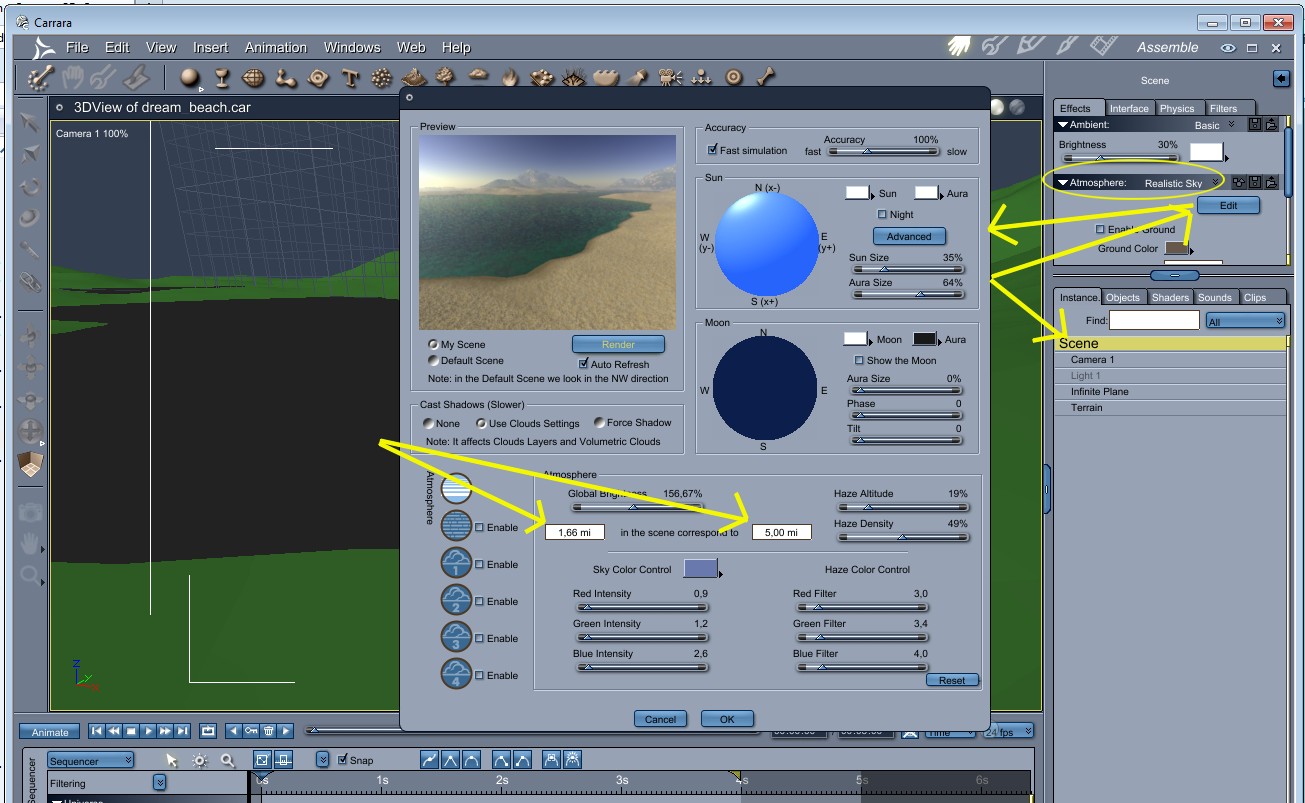Expand the Filtering chevron
The width and height of the screenshot is (1305, 803).
click(160, 782)
